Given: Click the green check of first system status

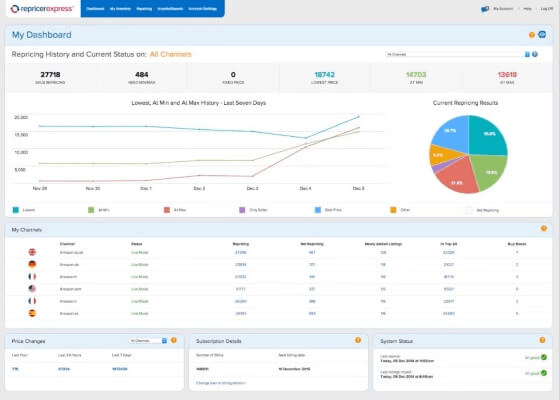Looking at the screenshot, I should [x=544, y=357].
